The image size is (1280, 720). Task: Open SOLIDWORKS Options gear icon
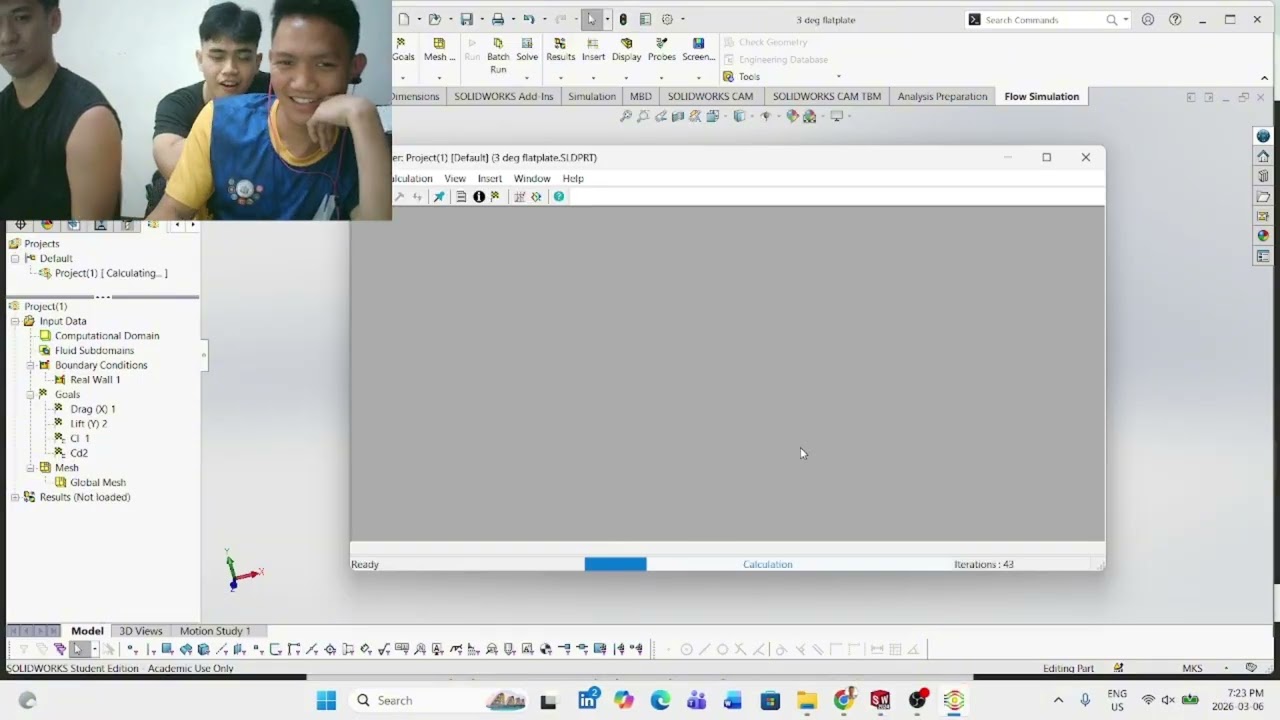(x=667, y=19)
